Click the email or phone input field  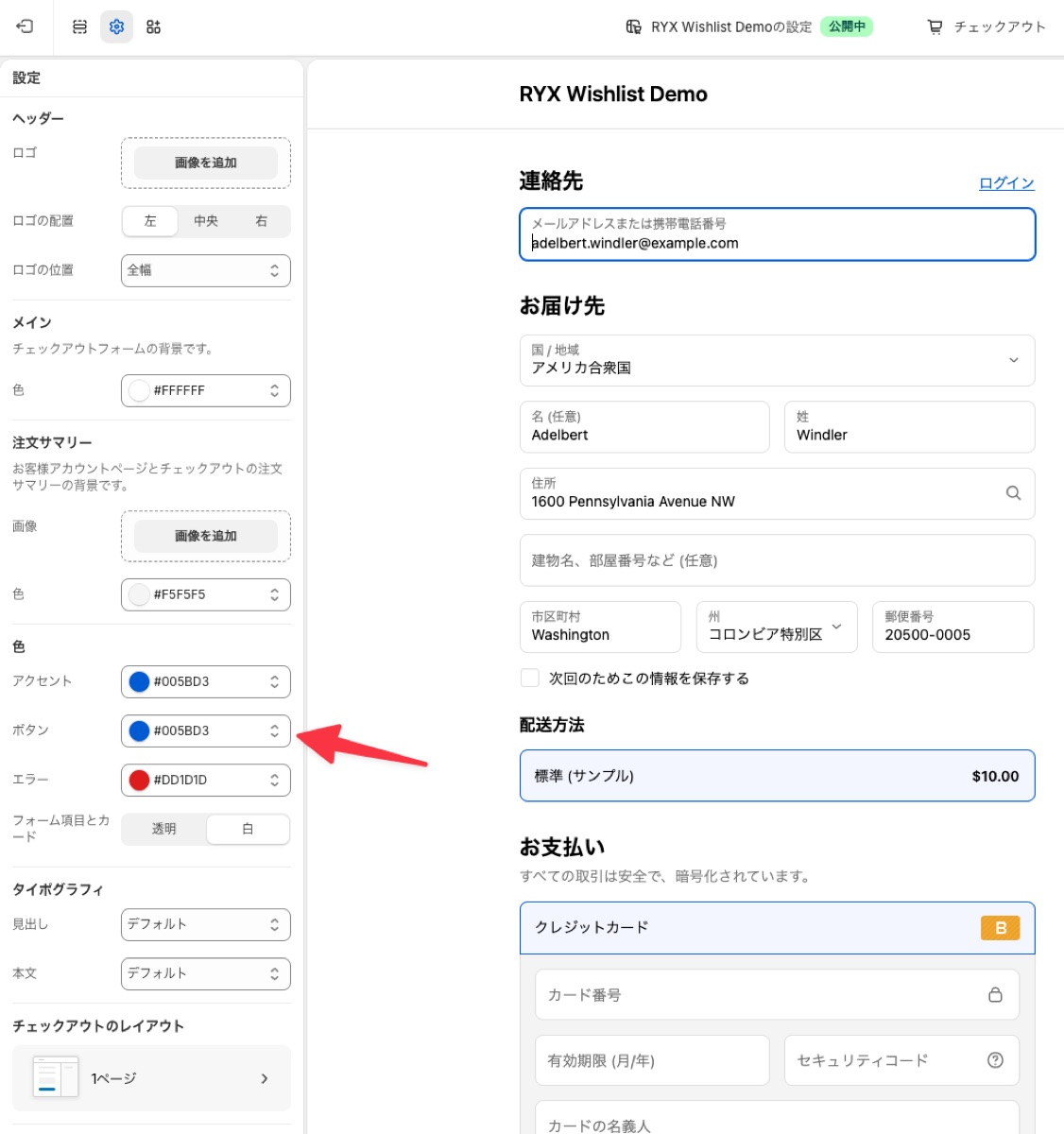pyautogui.click(x=777, y=234)
